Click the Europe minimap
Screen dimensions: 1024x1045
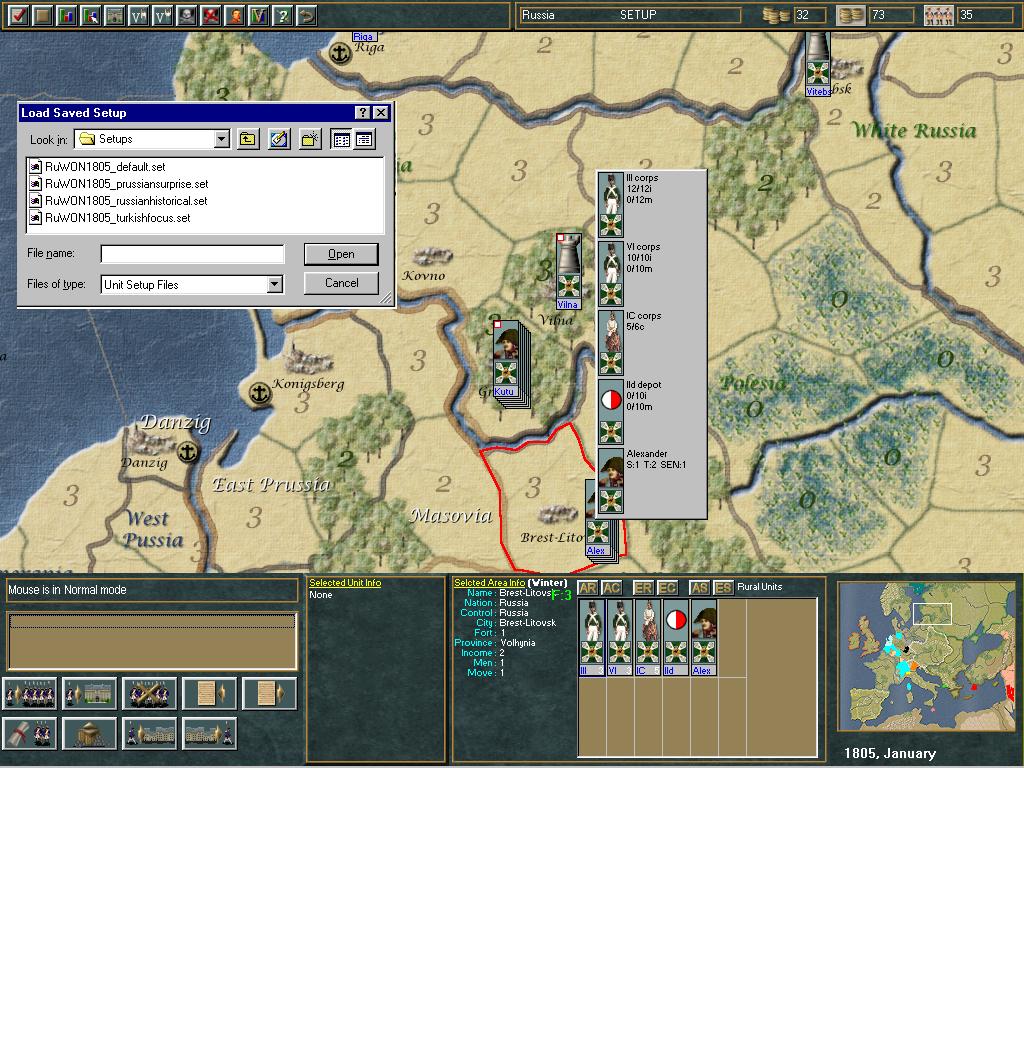927,656
